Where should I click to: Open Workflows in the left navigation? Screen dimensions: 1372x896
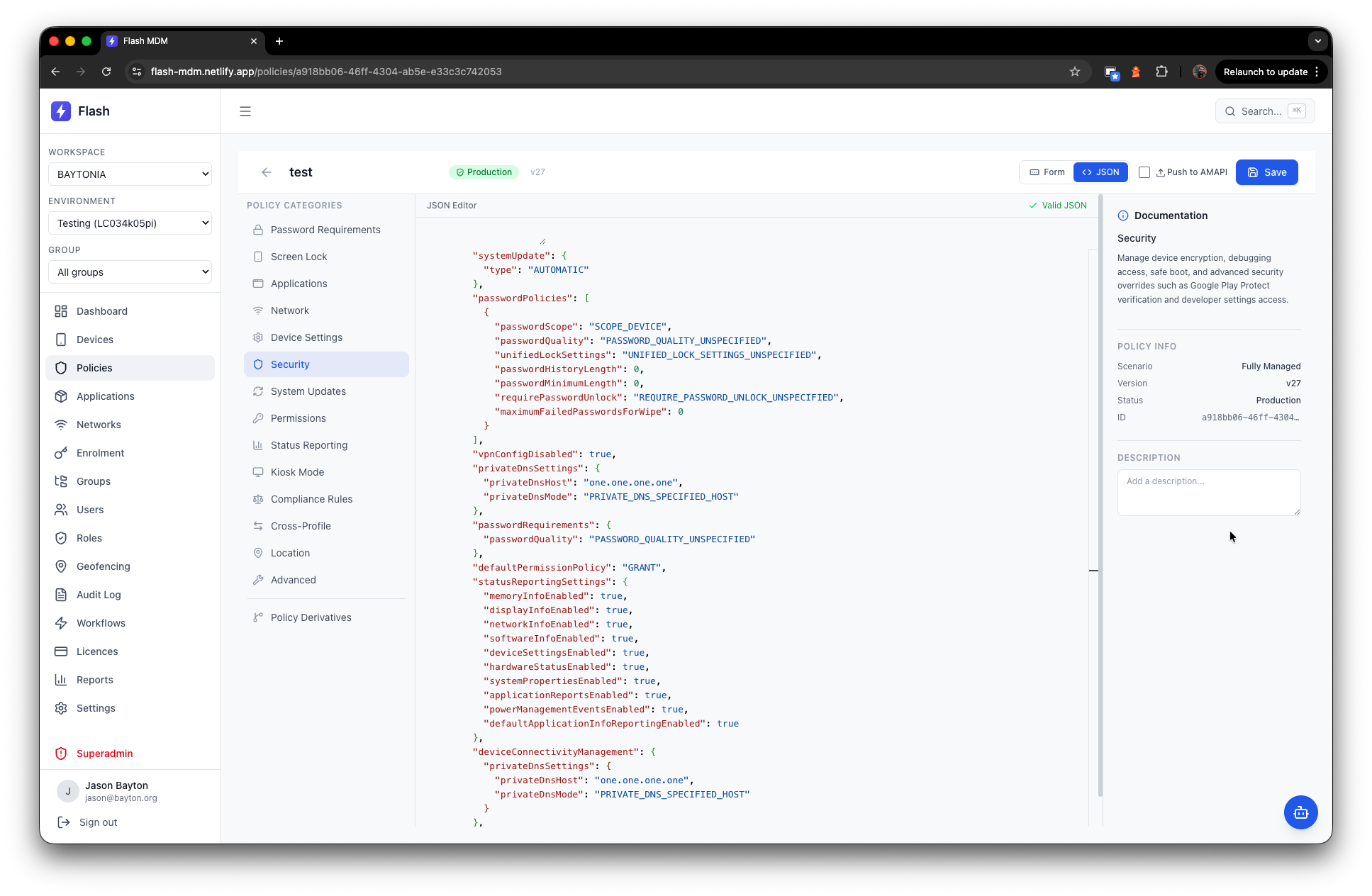pos(101,623)
